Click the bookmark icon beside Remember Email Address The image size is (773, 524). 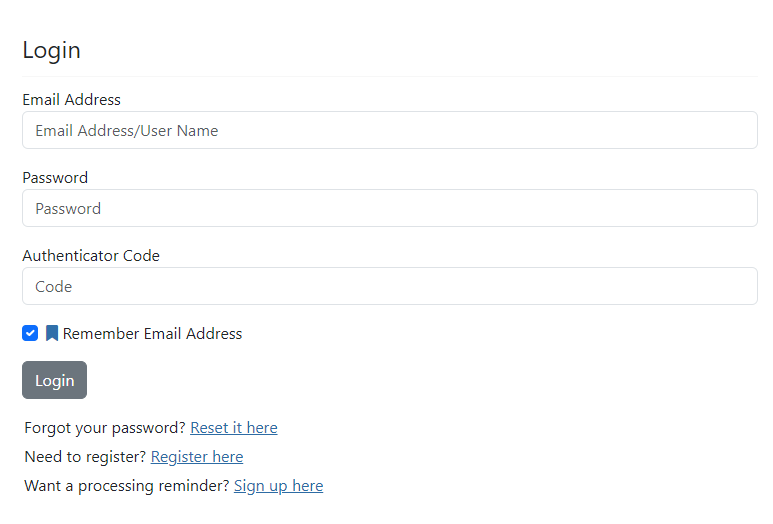point(52,333)
